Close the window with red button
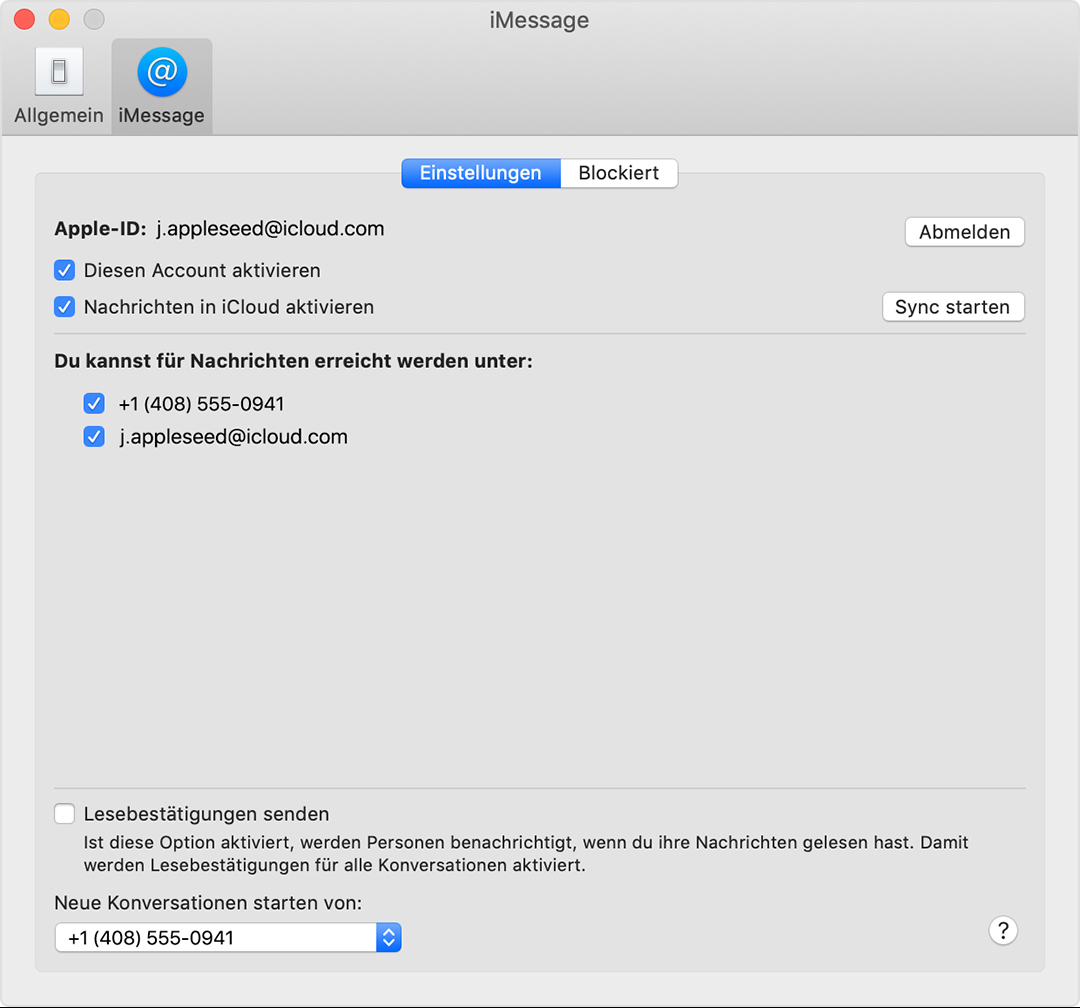Screen dimensions: 1080x1008 [x=25, y=19]
